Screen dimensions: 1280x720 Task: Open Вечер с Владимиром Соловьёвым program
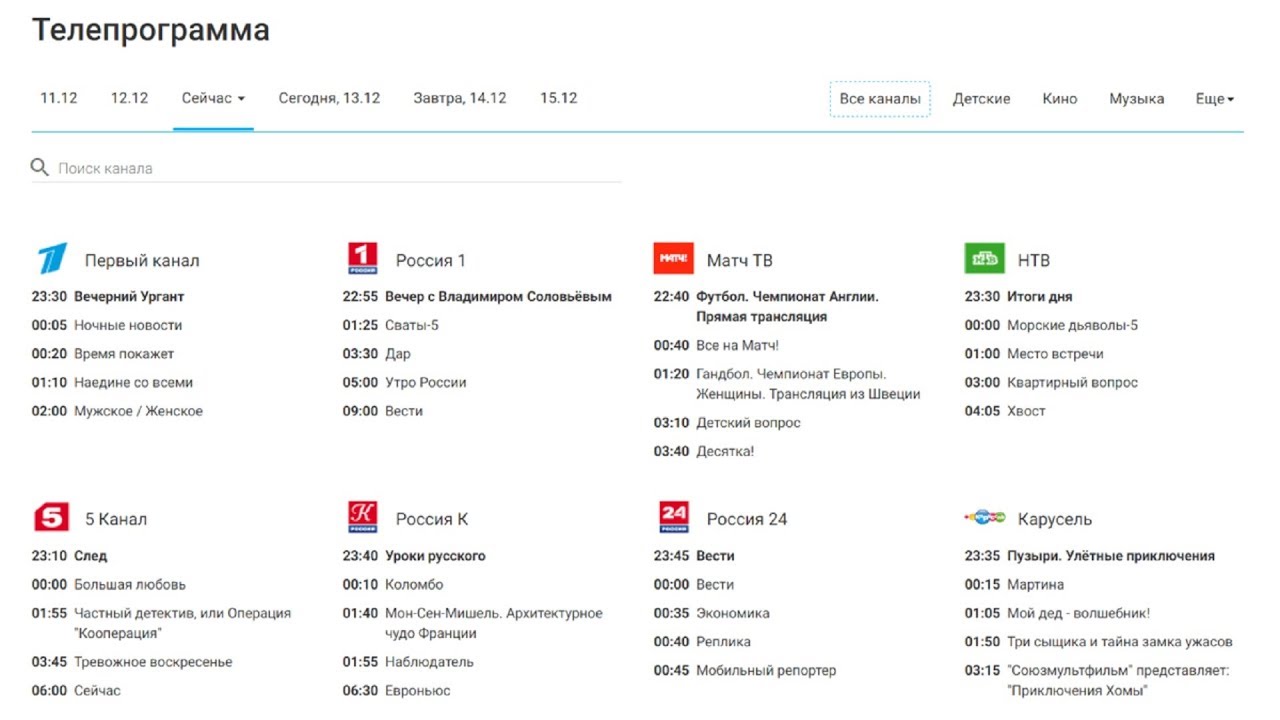[498, 297]
